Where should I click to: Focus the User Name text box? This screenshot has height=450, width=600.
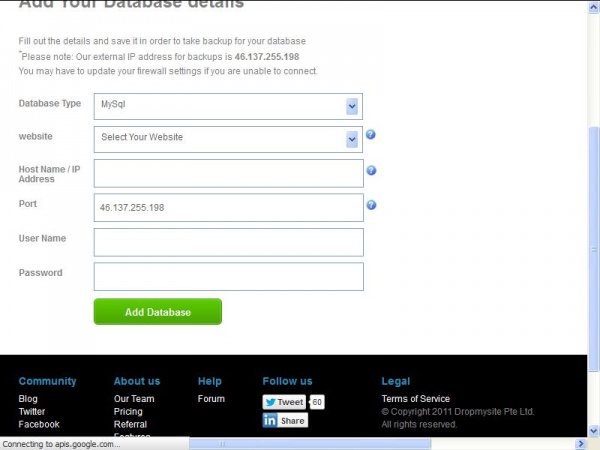[x=228, y=242]
